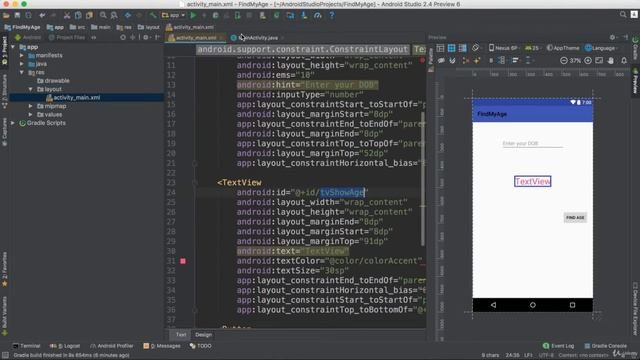The image size is (640, 360).
Task: Click the project panel settings gear
Action: pos(146,37)
